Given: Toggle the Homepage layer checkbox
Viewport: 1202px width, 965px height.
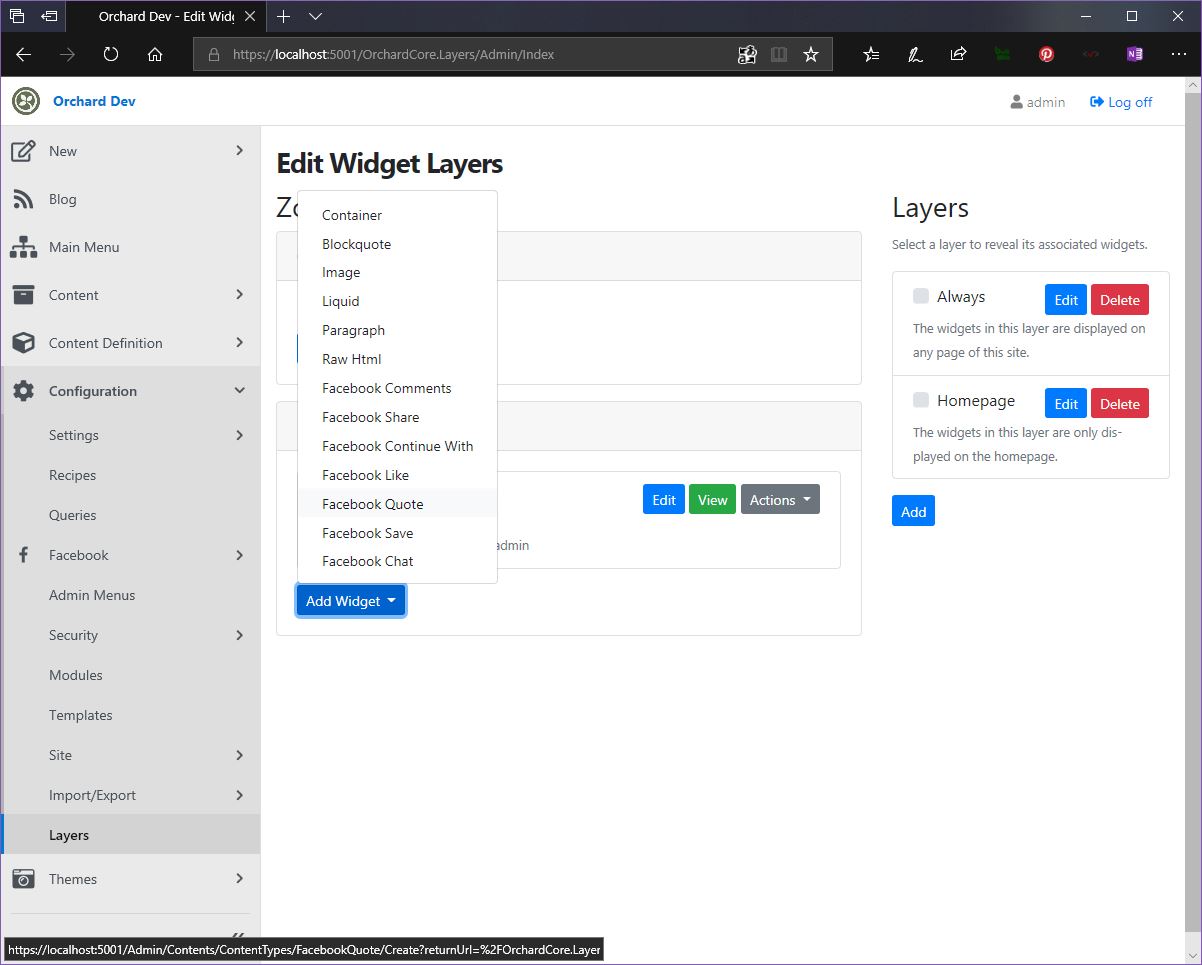Looking at the screenshot, I should [x=921, y=400].
